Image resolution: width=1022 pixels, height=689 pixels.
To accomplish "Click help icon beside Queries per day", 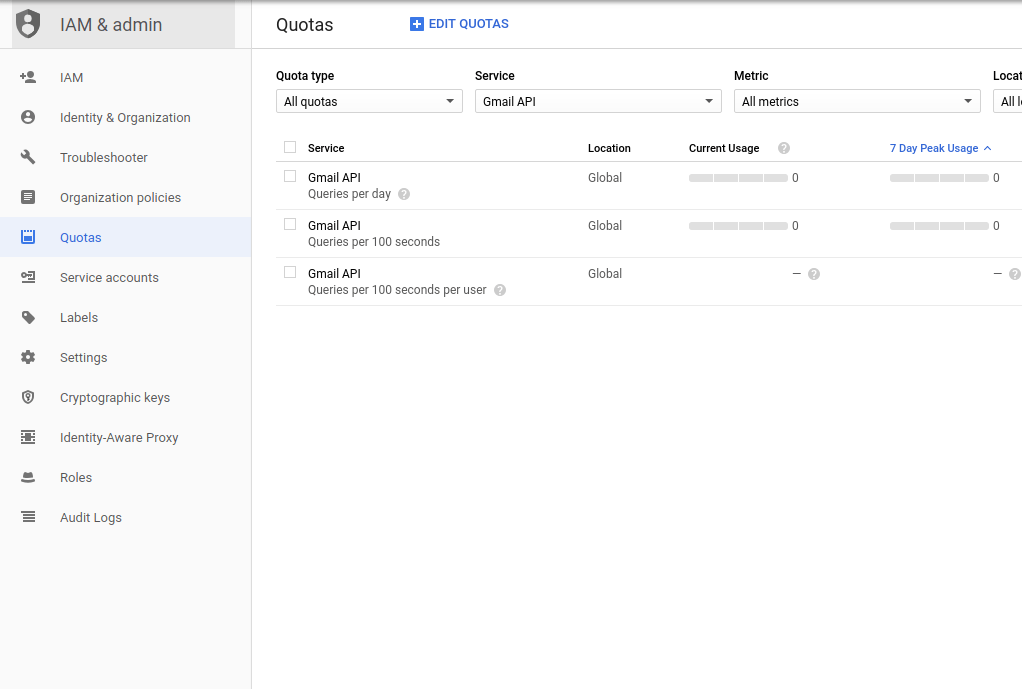I will (x=404, y=194).
